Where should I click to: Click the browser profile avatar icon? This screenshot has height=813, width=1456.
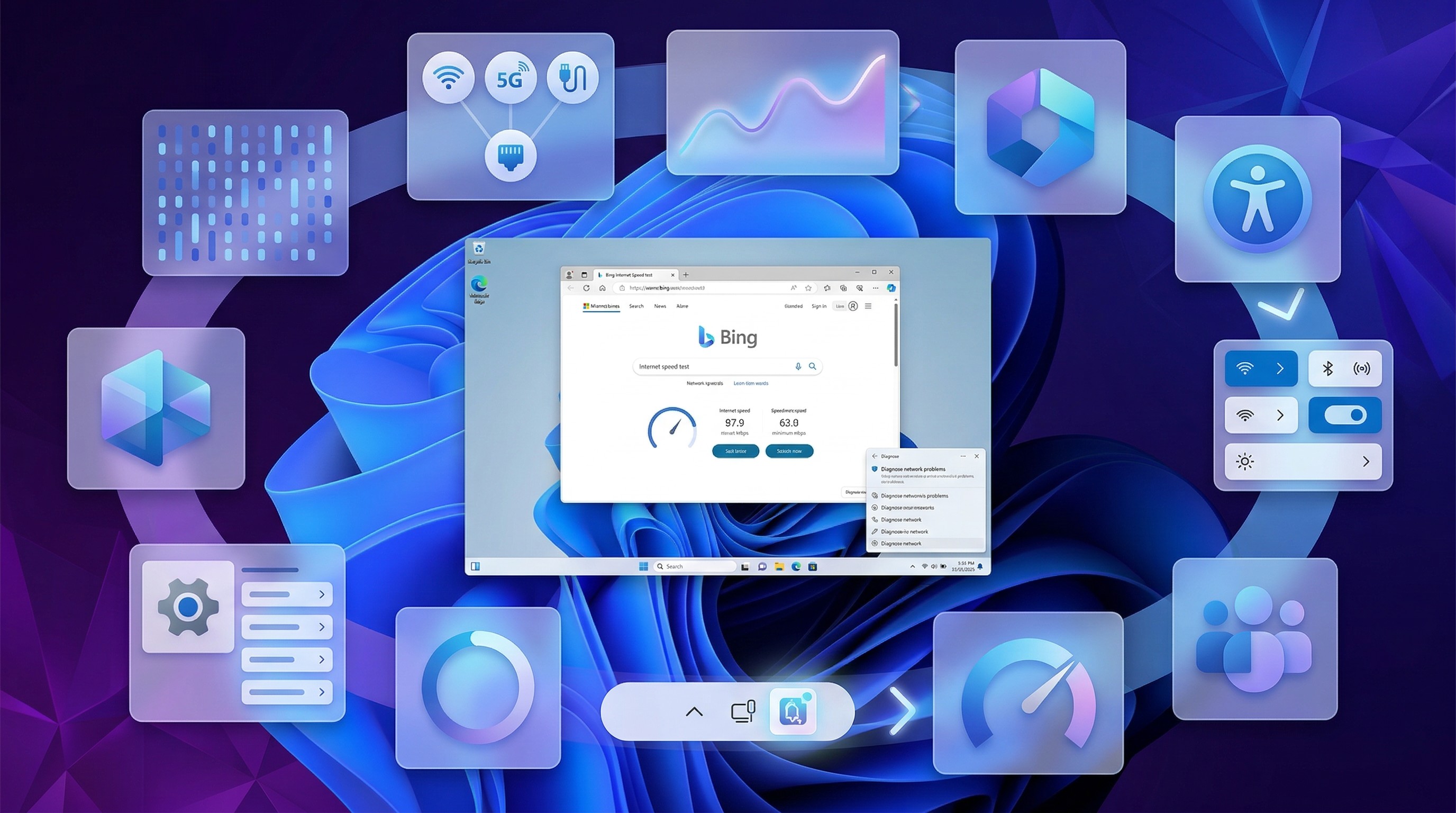(x=570, y=275)
